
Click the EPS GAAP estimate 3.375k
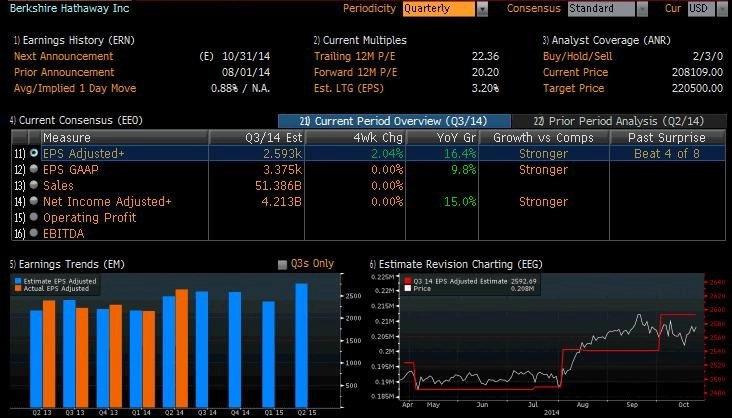coord(282,170)
